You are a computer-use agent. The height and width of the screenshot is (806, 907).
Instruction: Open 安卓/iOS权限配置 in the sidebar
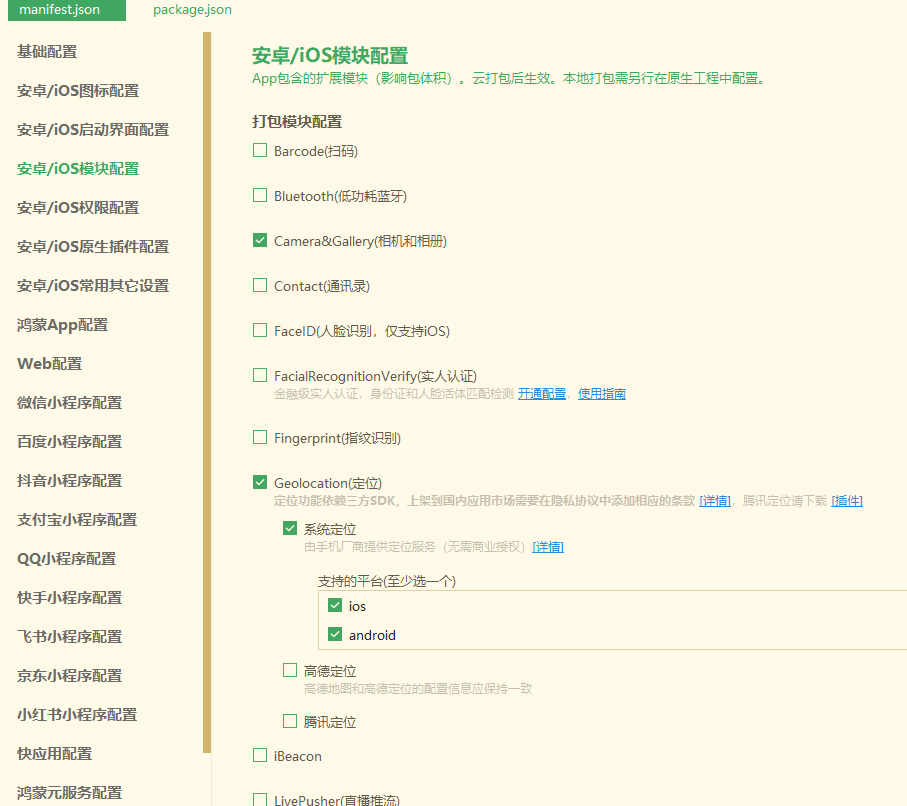pyautogui.click(x=78, y=208)
